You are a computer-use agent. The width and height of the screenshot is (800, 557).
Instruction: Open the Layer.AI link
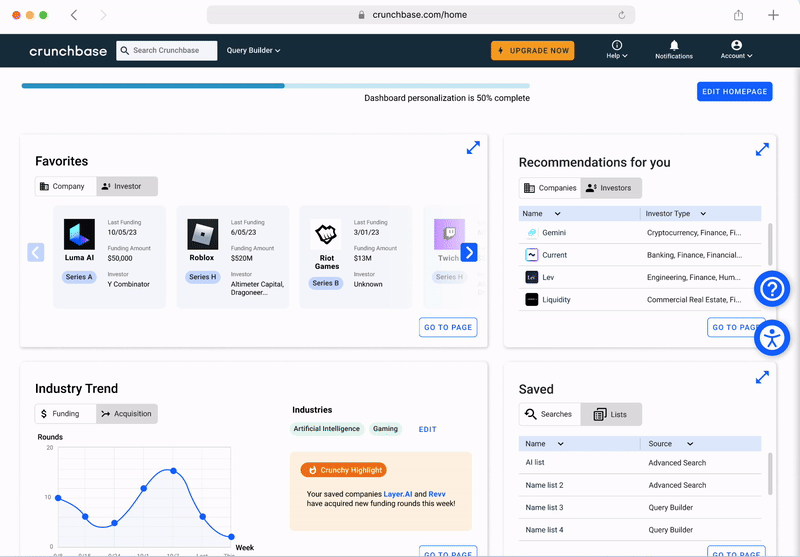[x=398, y=494]
